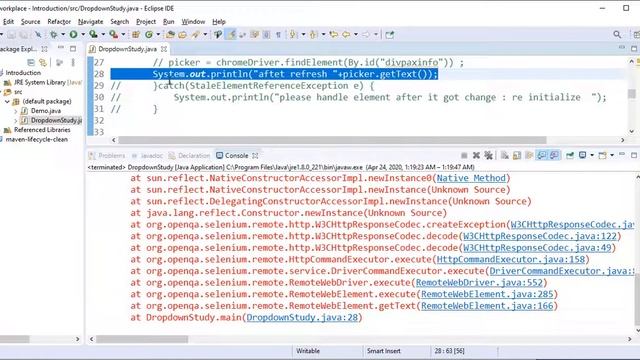Open the DropdownStudy.java:28 stack trace link
Screen dimensions: 640x360
302,318
